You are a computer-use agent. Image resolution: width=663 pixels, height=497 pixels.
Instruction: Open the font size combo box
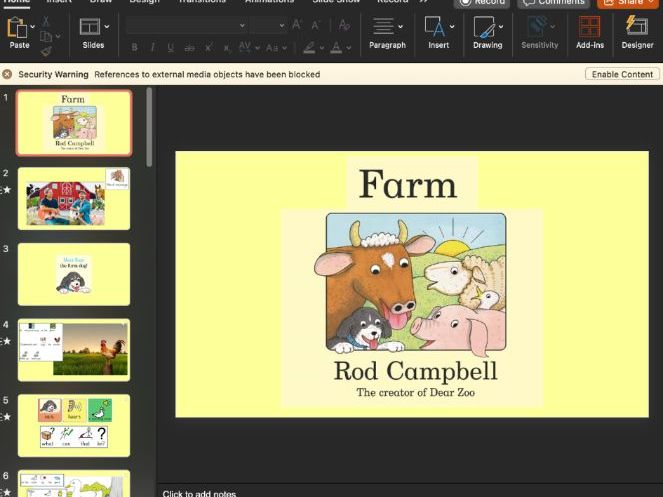tap(268, 25)
